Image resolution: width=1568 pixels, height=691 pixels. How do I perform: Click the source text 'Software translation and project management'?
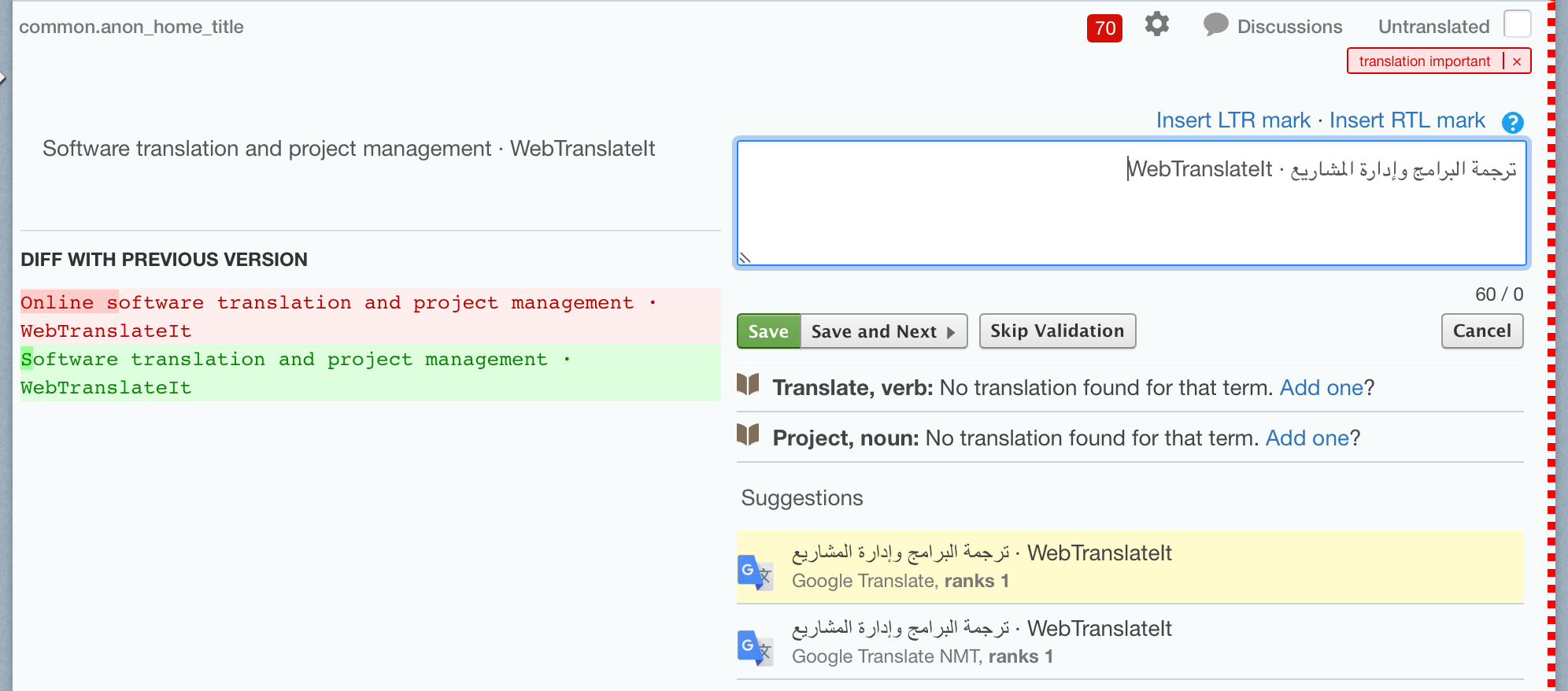[x=267, y=149]
